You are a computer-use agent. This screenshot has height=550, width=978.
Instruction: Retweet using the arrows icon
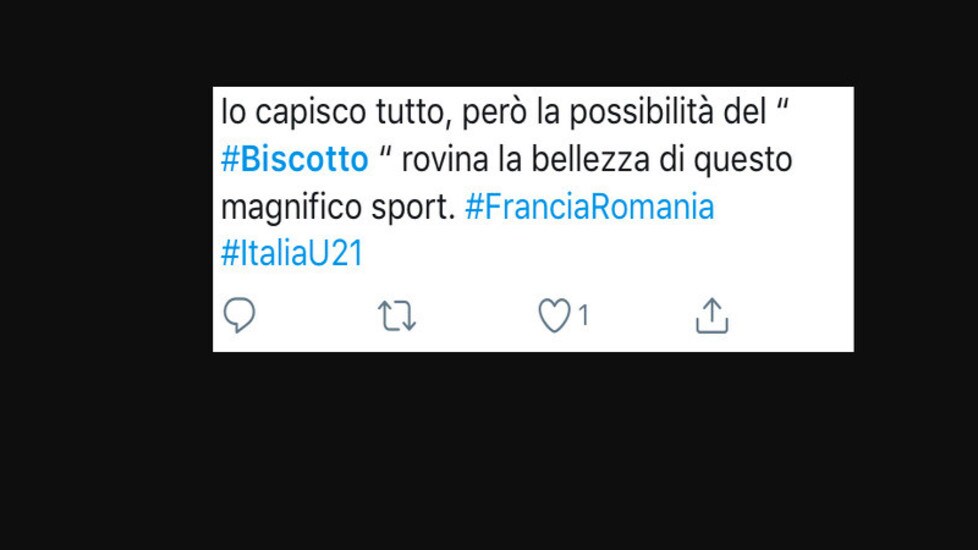tap(397, 316)
